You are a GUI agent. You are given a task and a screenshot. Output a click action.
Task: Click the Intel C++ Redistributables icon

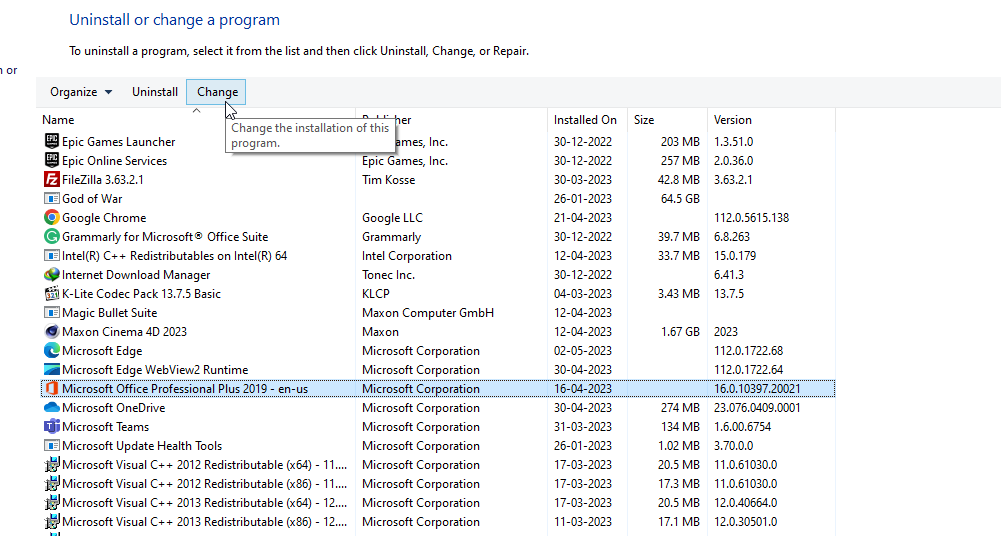point(52,255)
